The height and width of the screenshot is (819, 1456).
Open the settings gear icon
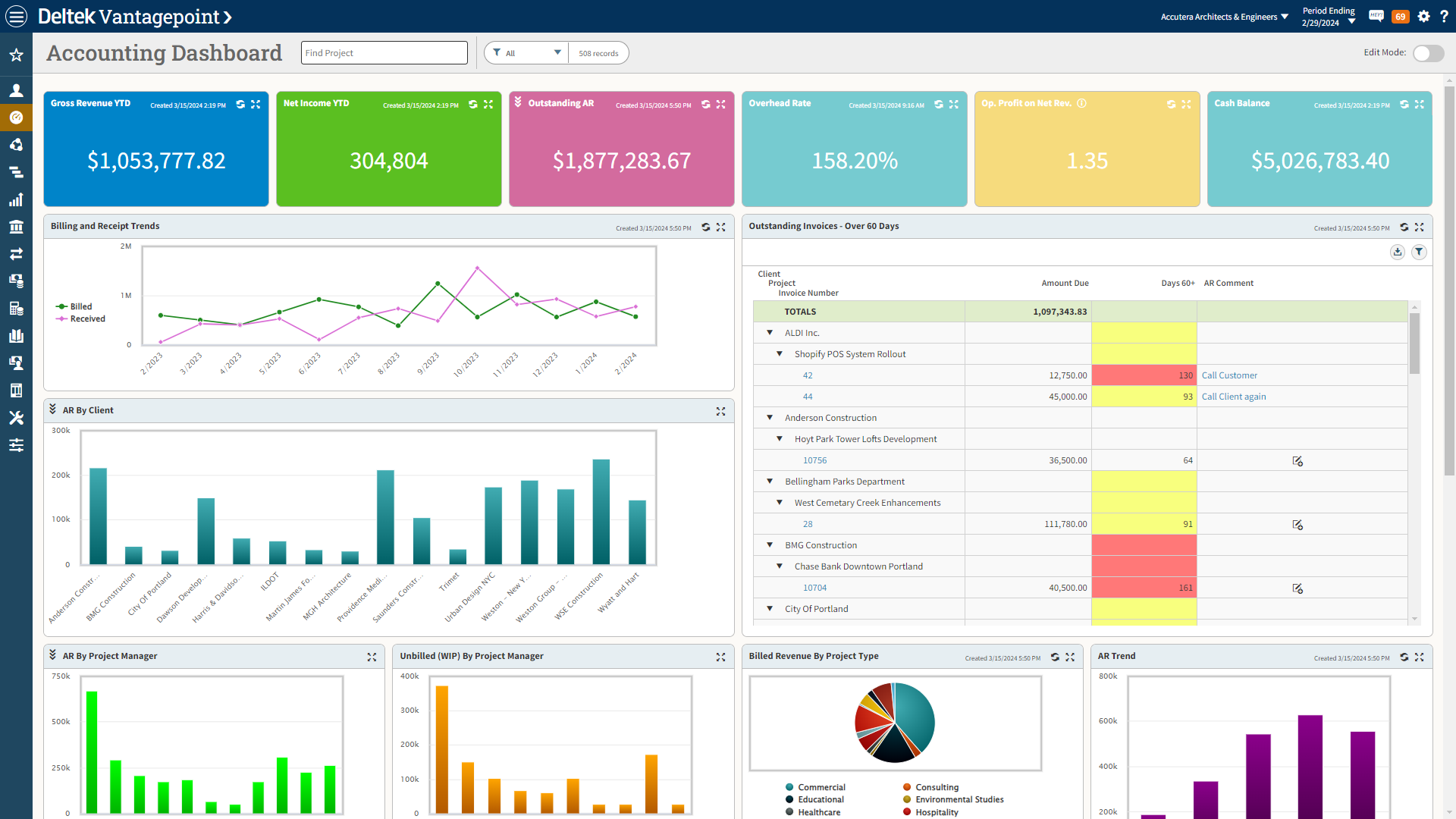pos(1423,16)
